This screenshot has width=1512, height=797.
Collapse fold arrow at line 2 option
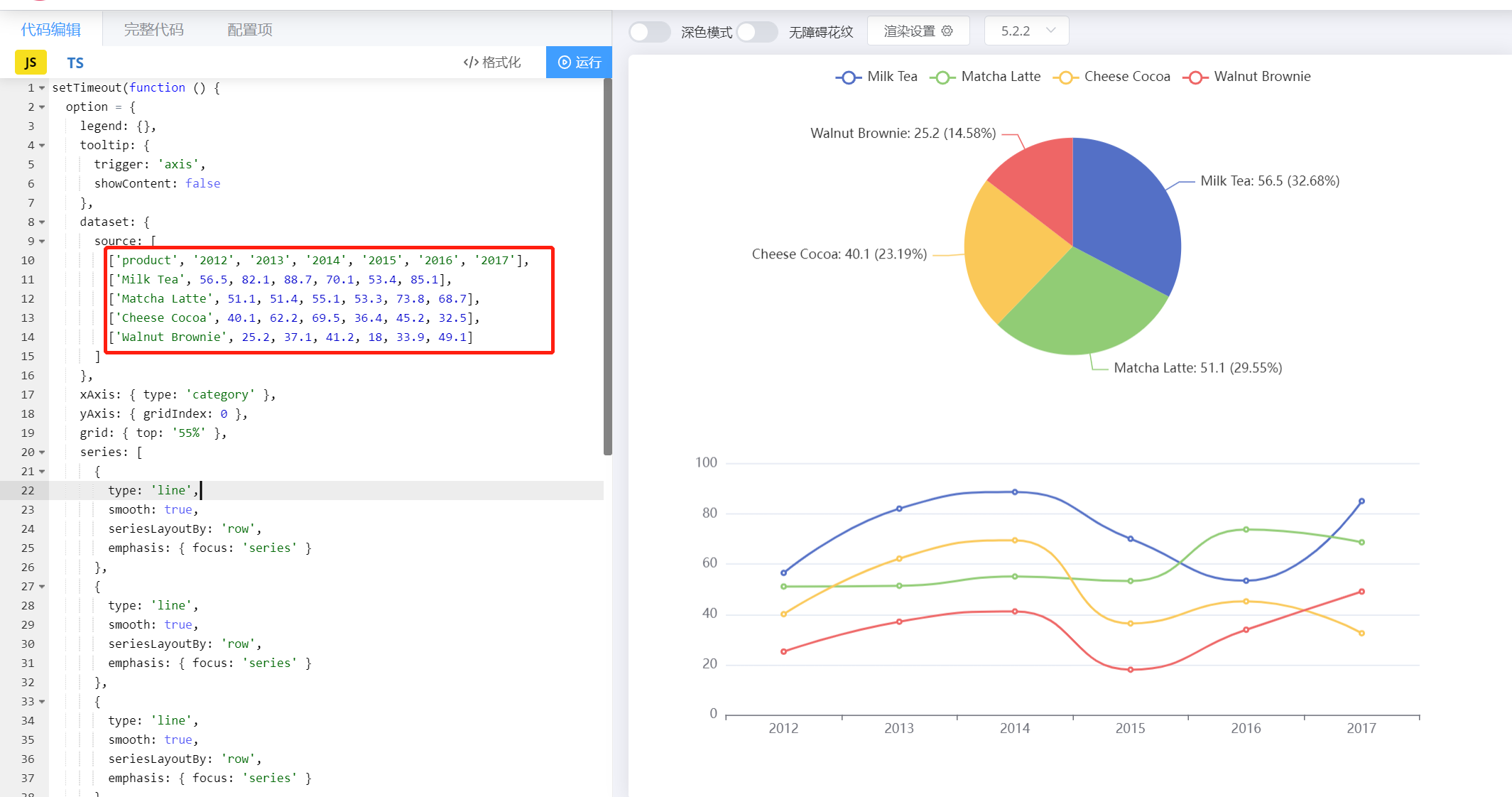coord(42,107)
